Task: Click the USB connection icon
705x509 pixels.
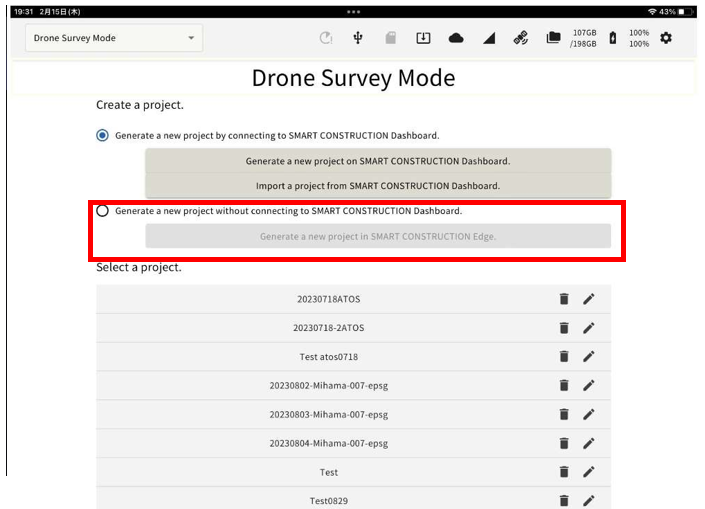Action: coord(358,38)
